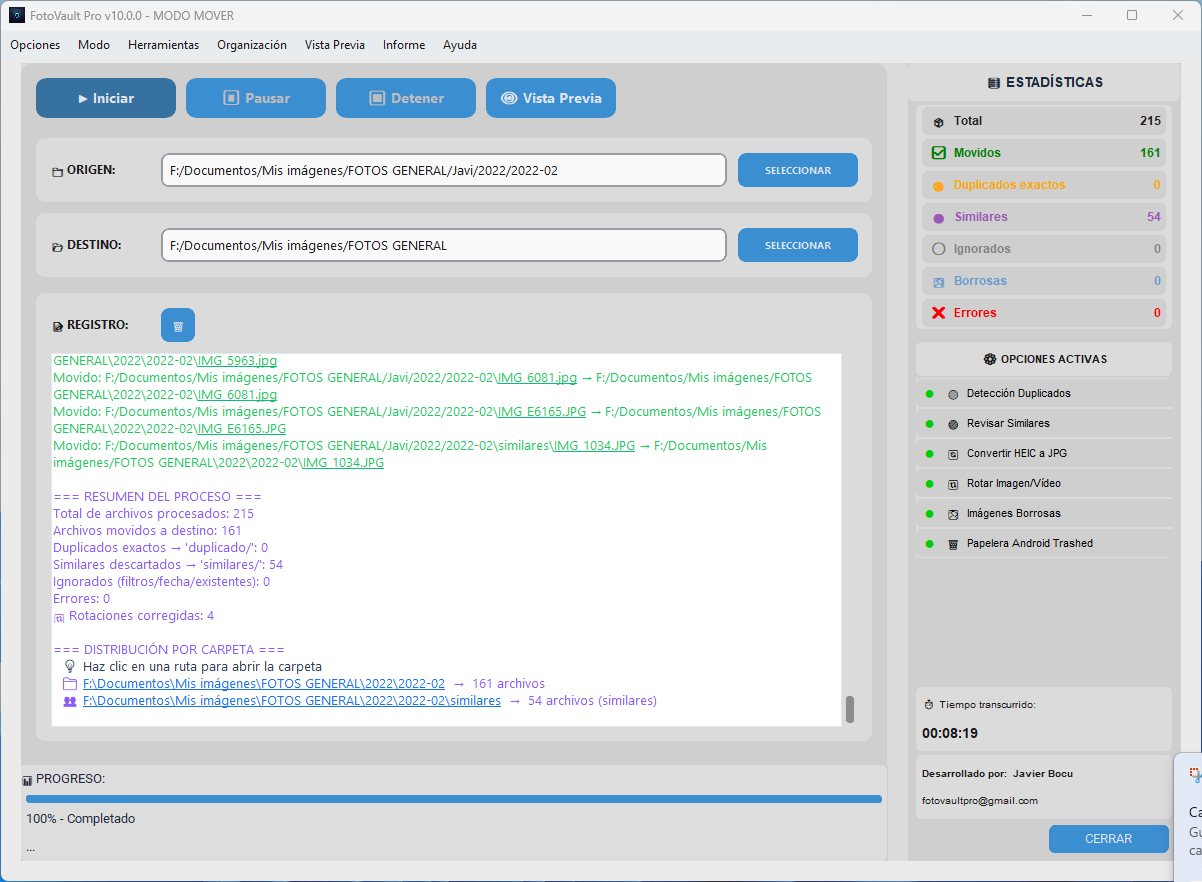Screen dimensions: 1202x882
Task: Click the green status dot for Detección Duplicados
Action: click(929, 394)
